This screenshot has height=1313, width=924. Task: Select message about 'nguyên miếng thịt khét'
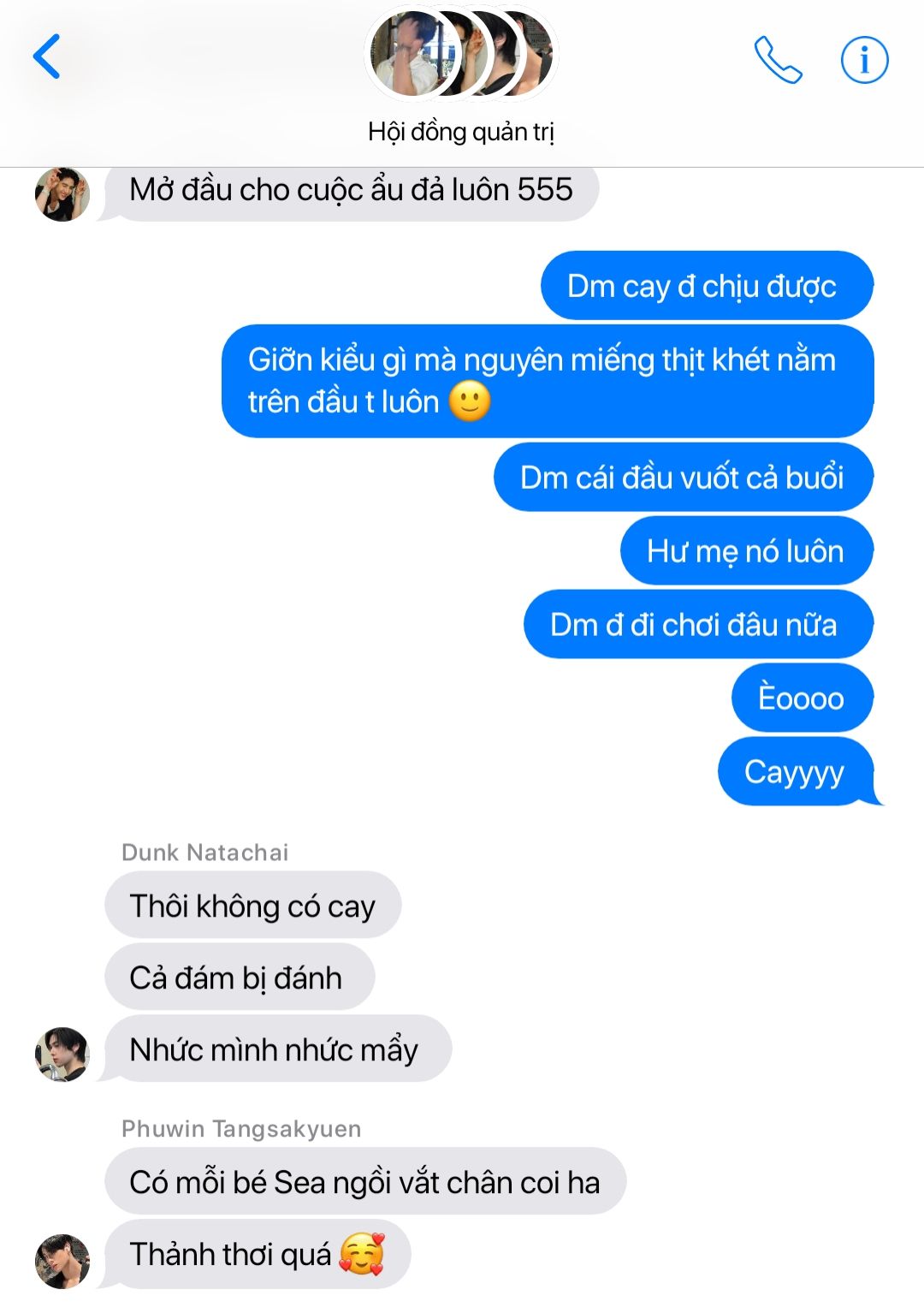click(x=548, y=381)
